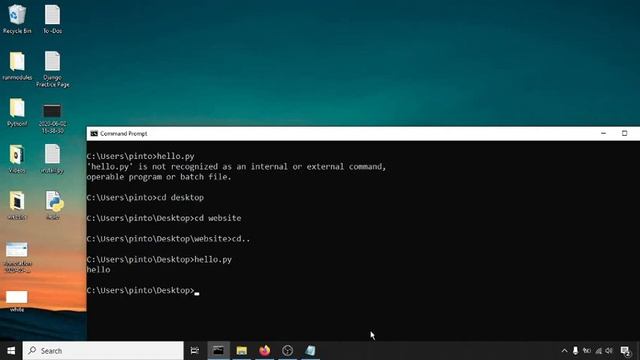Select the Django Practice Page file icon
The width and height of the screenshot is (640, 360).
click(x=52, y=69)
